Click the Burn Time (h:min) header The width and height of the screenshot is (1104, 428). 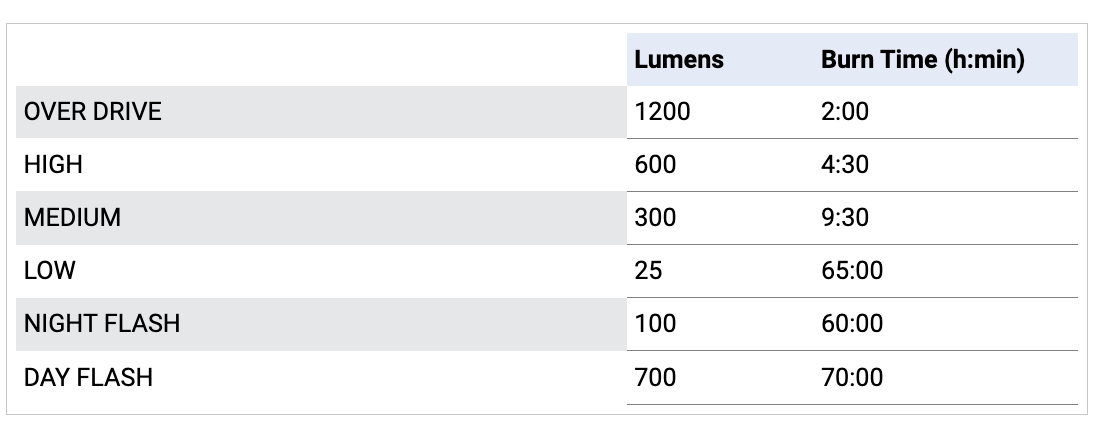pyautogui.click(x=922, y=60)
